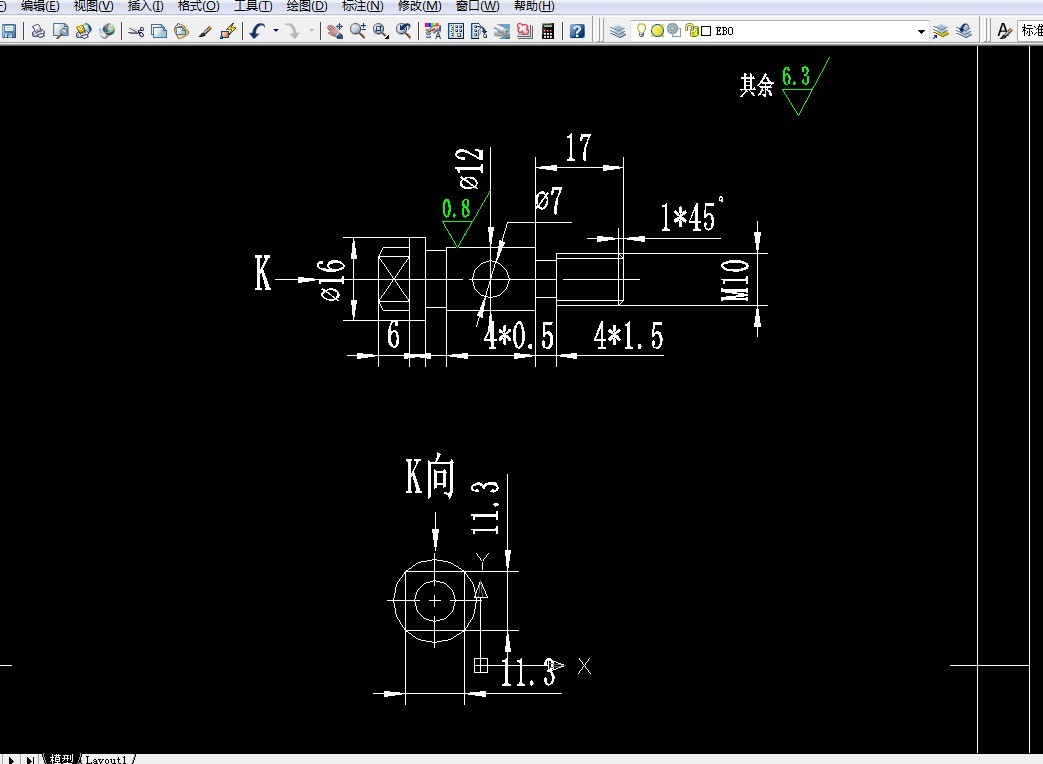Open the QuickCalc calculator icon
The image size is (1043, 764).
point(548,31)
